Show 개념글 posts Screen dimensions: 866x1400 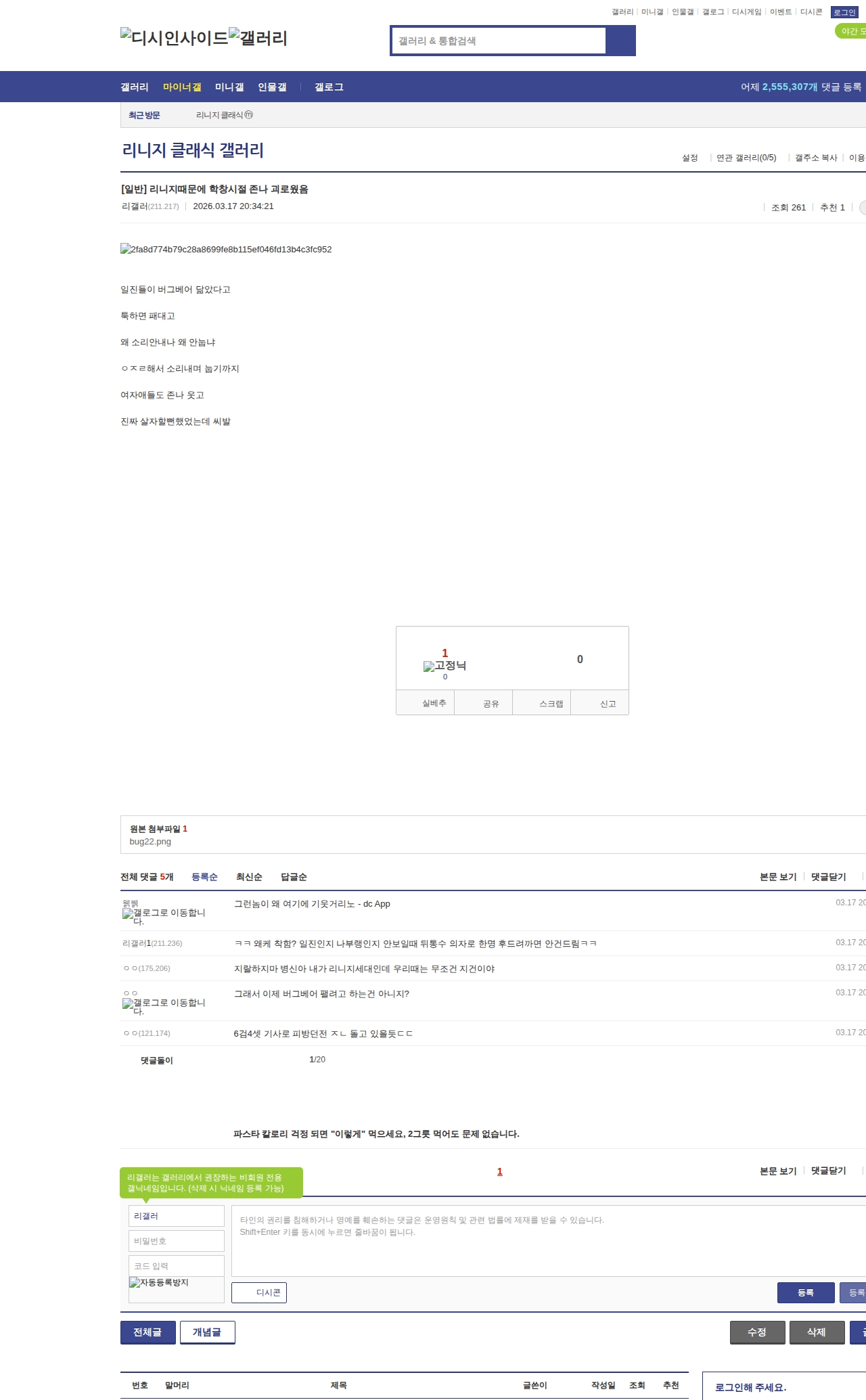207,1332
